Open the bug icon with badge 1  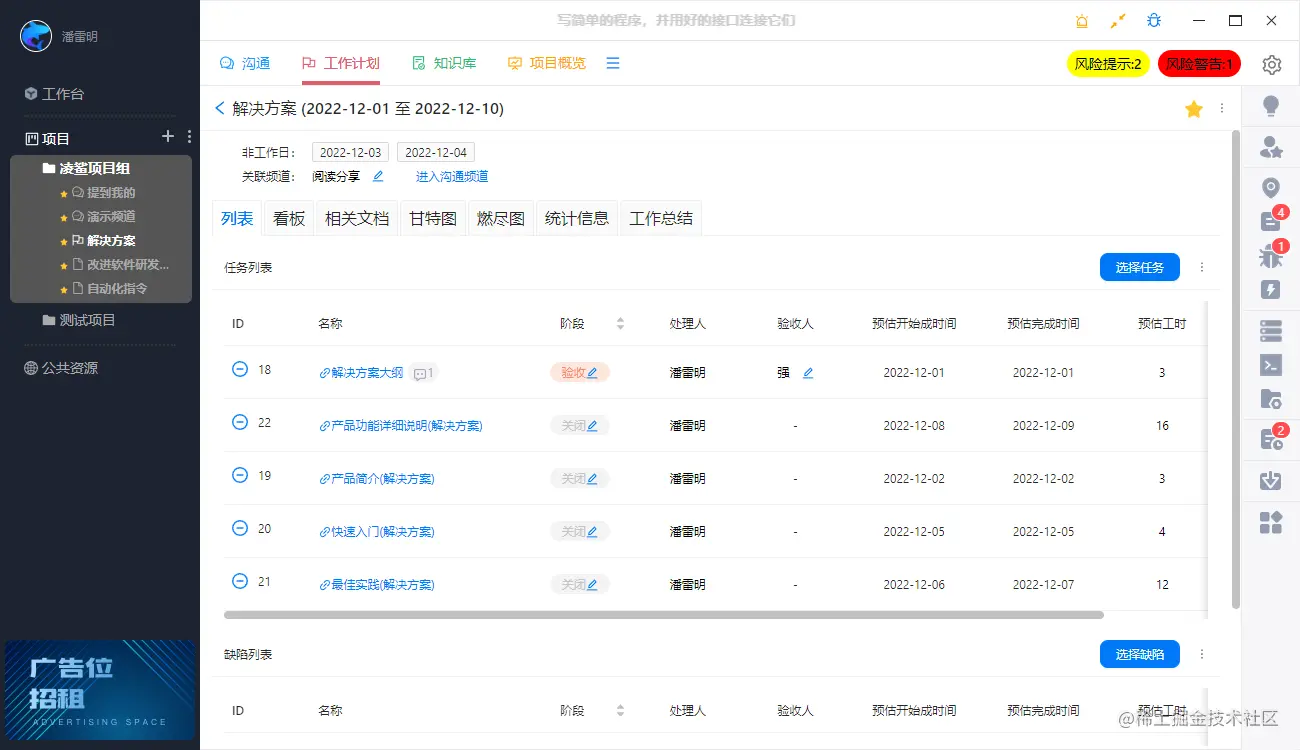[1271, 256]
